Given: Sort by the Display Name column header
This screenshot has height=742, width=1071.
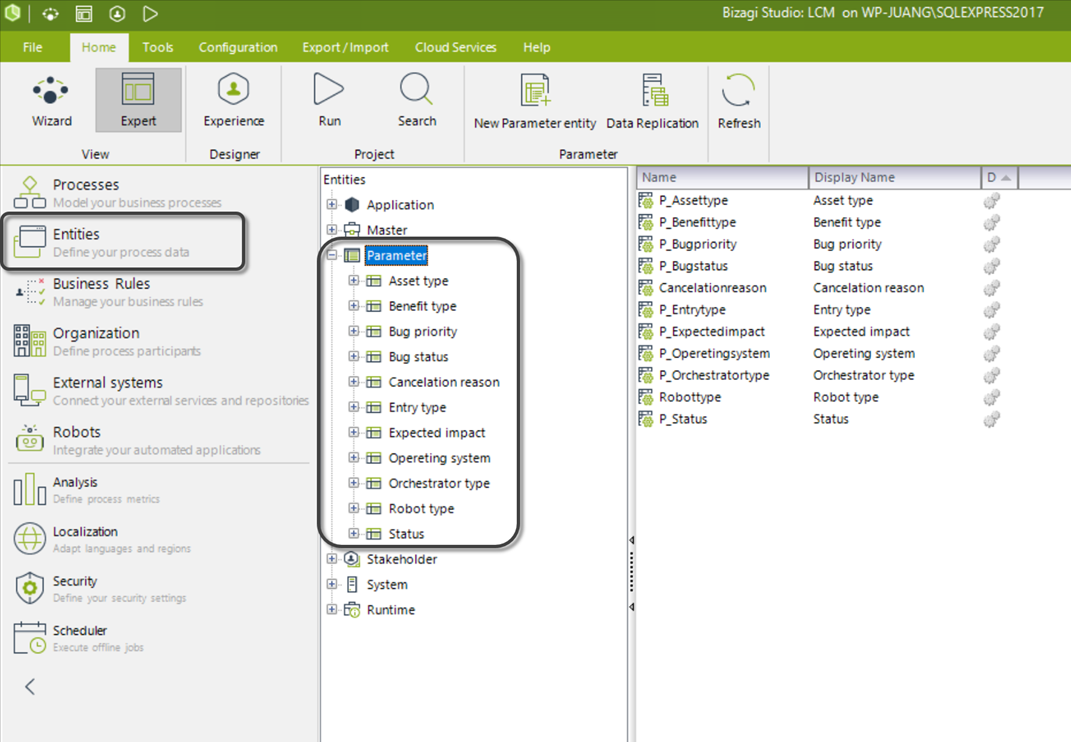Looking at the screenshot, I should (894, 178).
